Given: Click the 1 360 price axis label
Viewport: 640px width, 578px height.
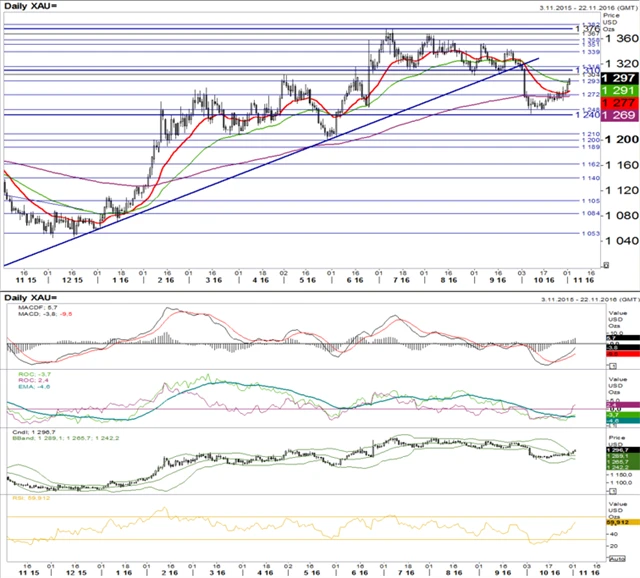Looking at the screenshot, I should [622, 38].
